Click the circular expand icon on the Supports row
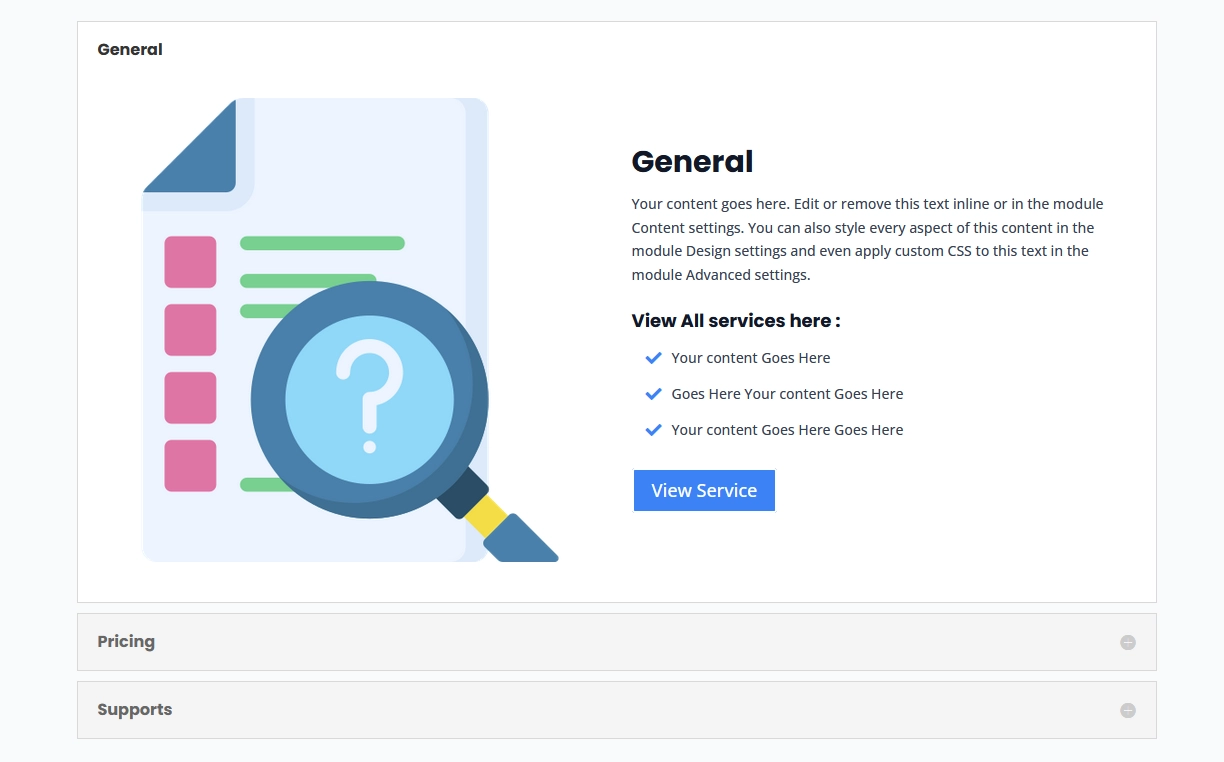The image size is (1224, 762). 1127,709
